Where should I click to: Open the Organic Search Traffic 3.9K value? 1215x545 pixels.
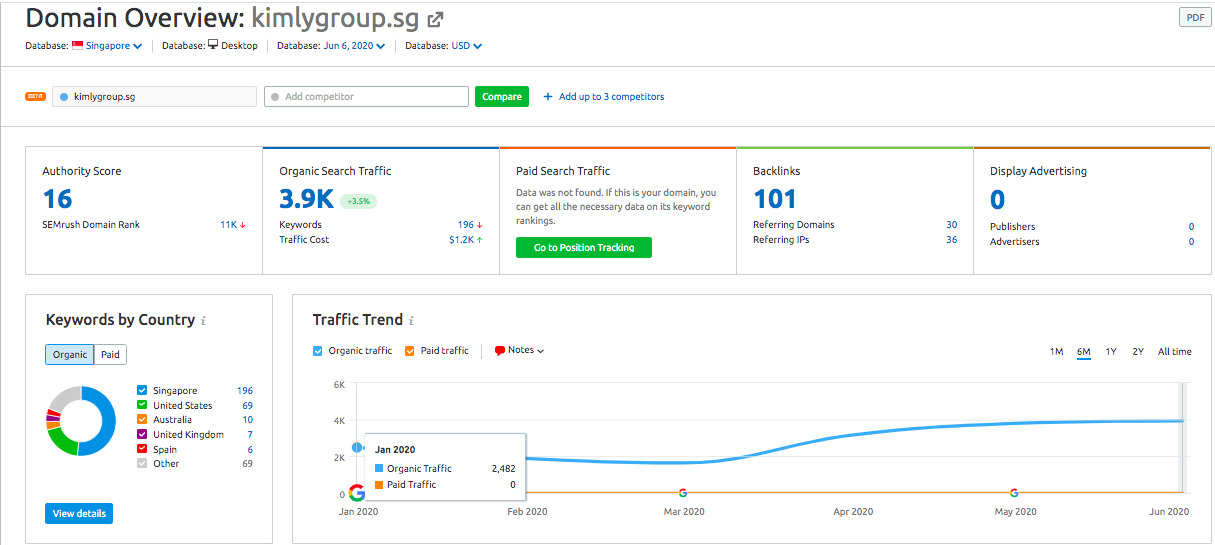coord(306,199)
